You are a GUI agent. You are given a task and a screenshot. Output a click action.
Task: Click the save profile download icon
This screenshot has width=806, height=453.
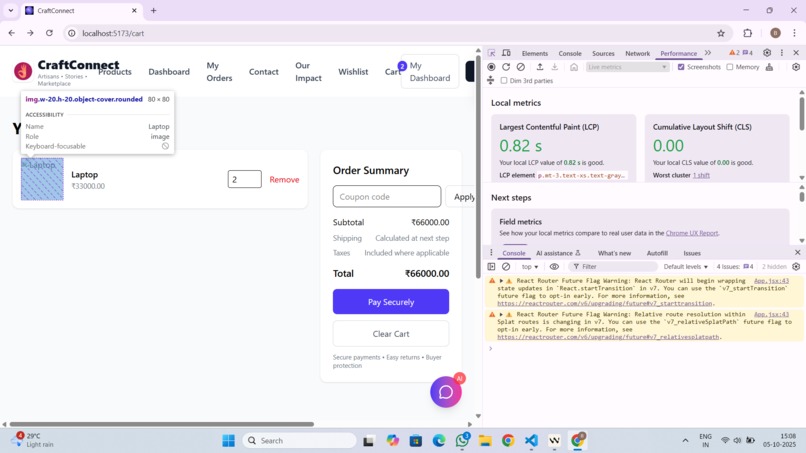[x=555, y=67]
